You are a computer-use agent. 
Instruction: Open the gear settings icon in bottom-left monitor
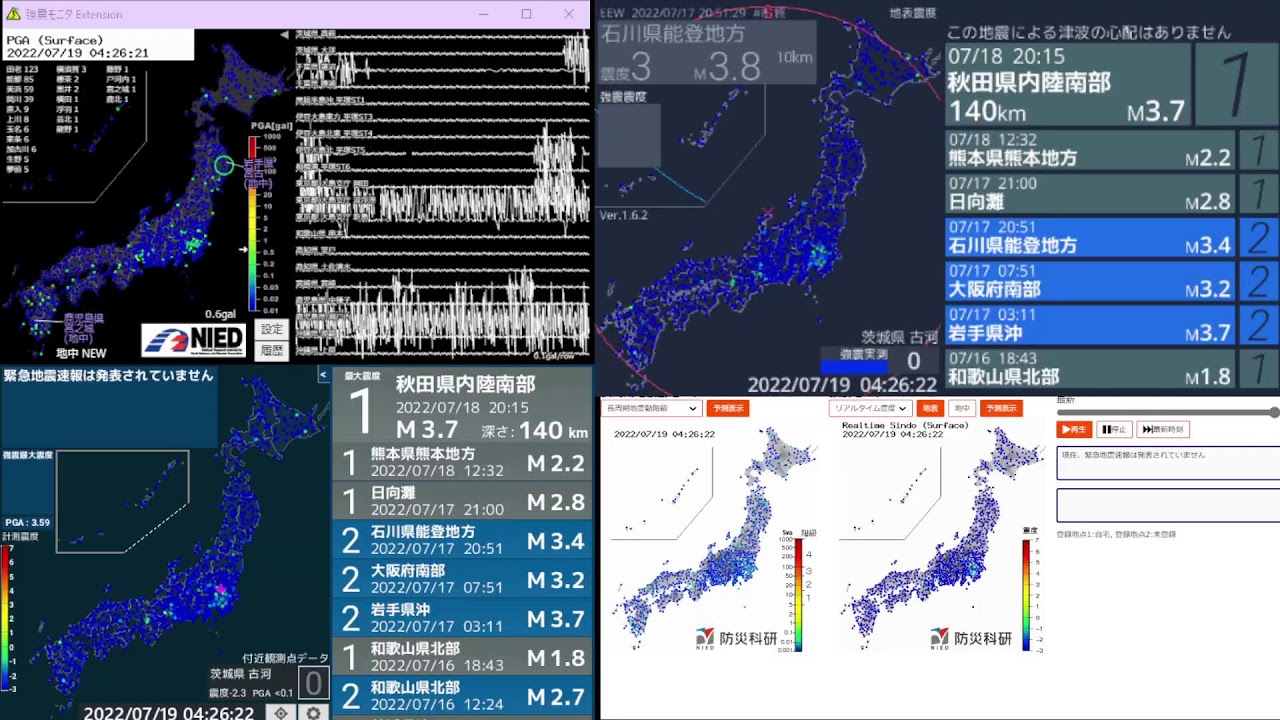[x=314, y=712]
